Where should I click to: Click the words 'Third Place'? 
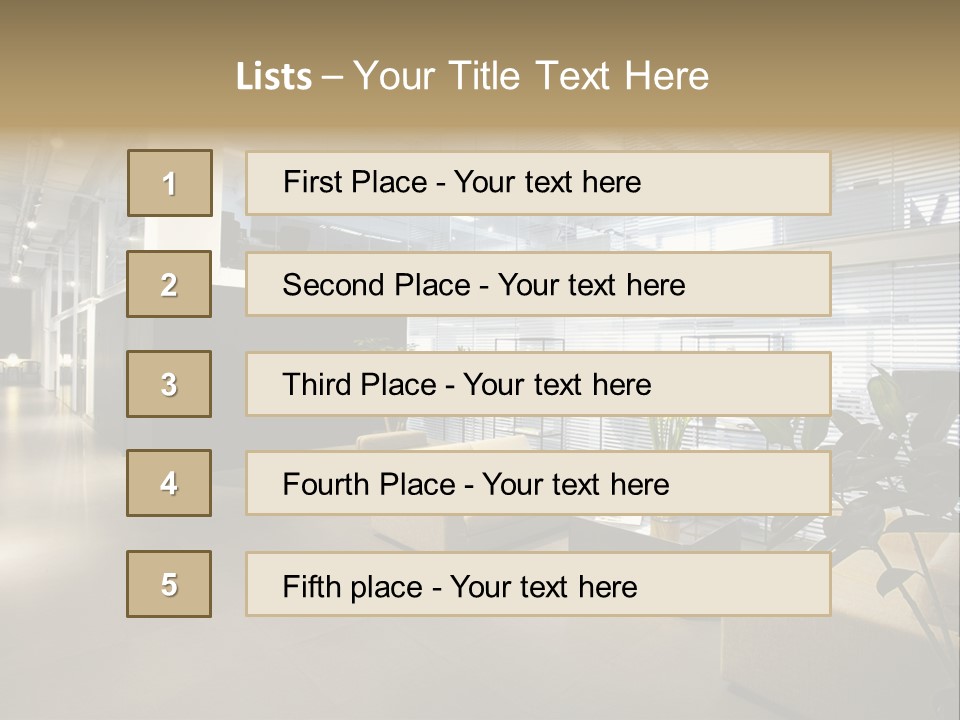coord(359,384)
